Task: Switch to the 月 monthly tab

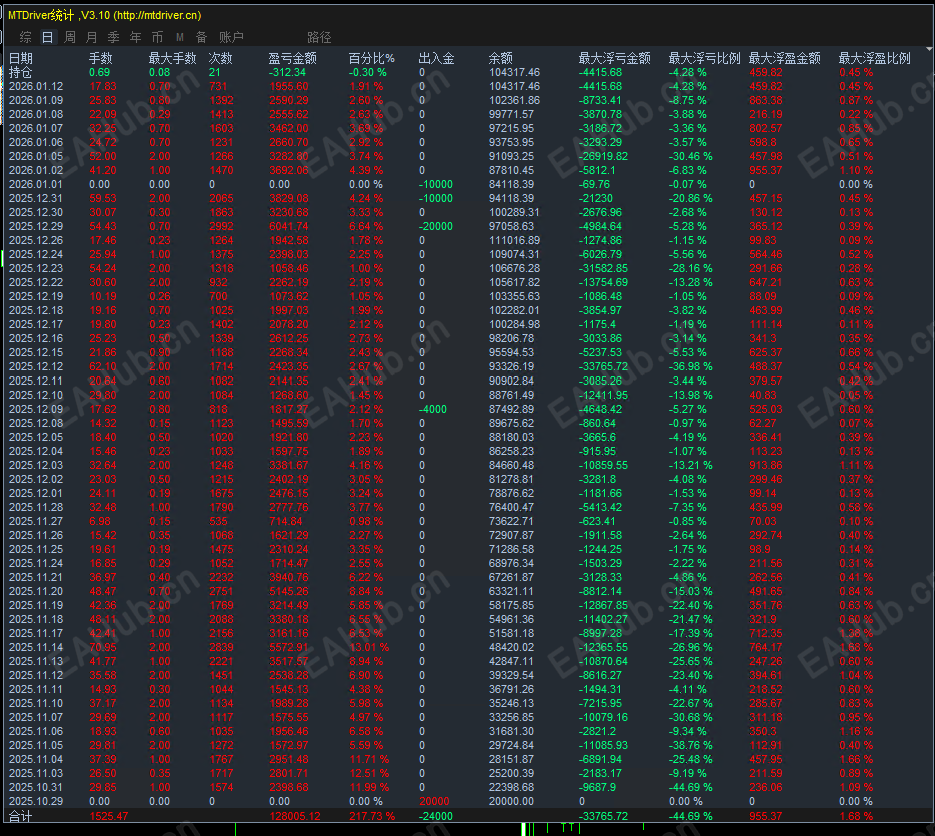Action: pyautogui.click(x=91, y=38)
